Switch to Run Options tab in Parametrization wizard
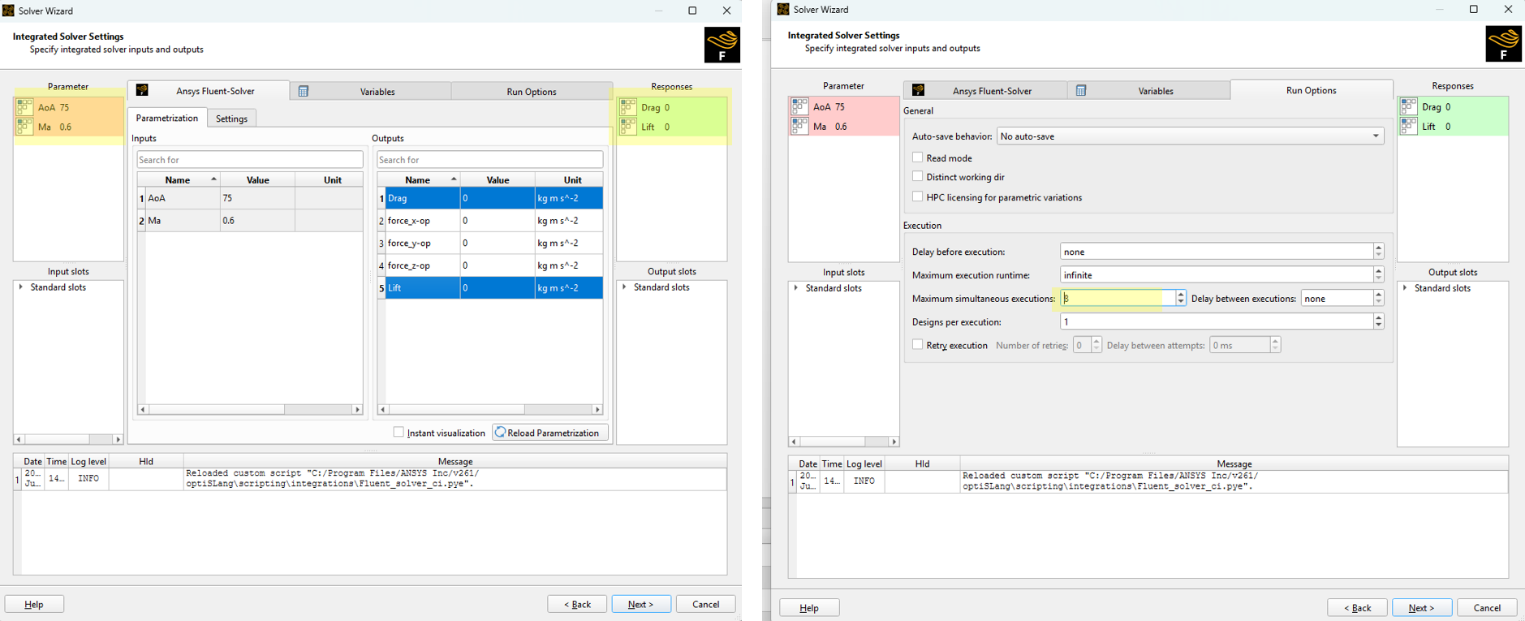Screen dimensions: 1525x621 [x=531, y=91]
